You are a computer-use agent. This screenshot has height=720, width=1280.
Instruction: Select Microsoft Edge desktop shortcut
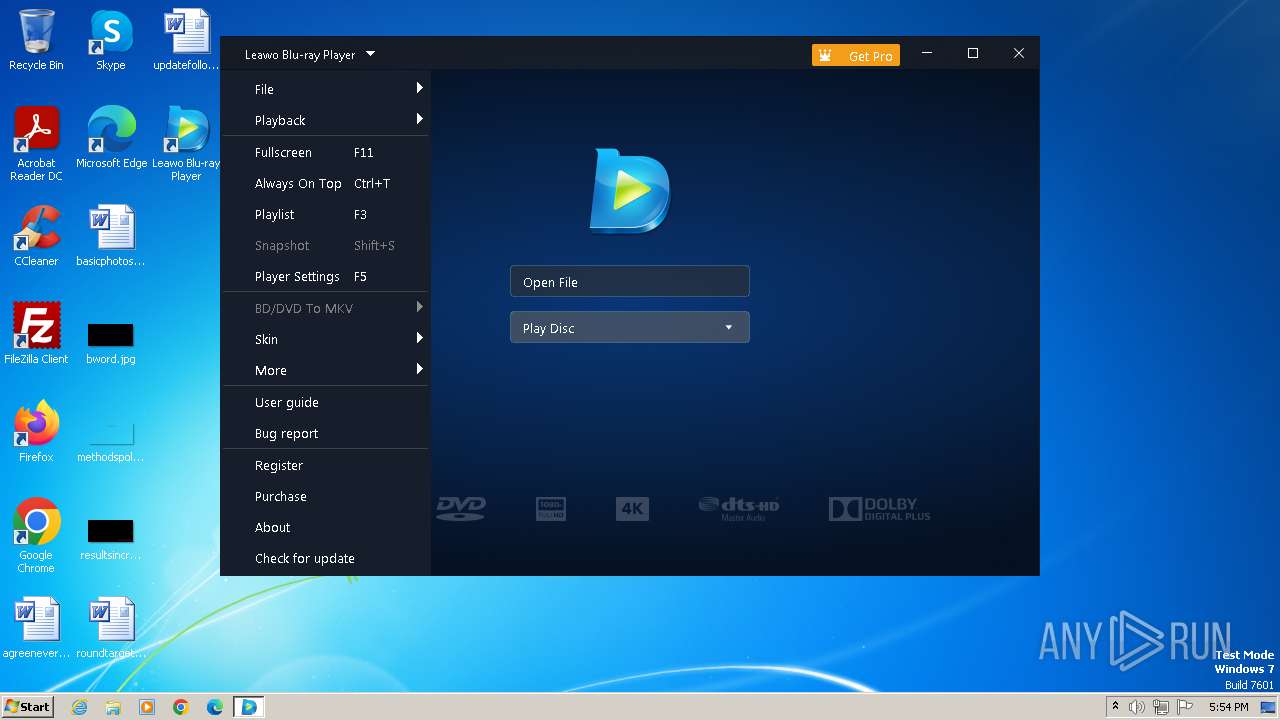[111, 138]
